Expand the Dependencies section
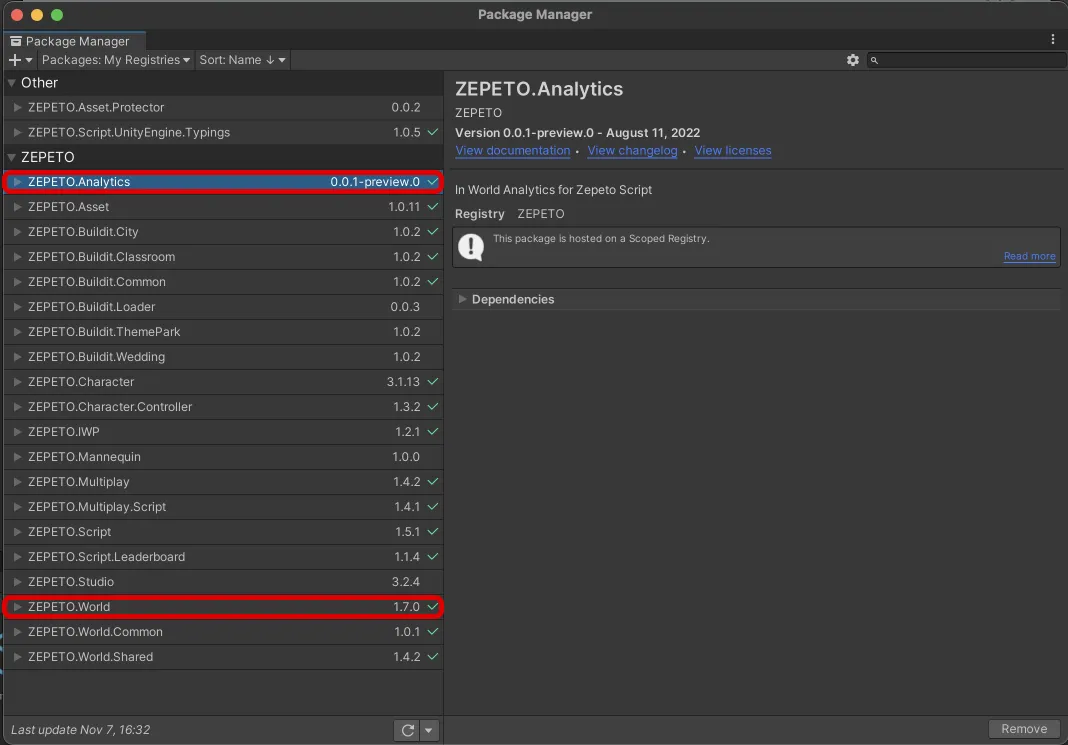Viewport: 1068px width, 745px height. point(462,299)
